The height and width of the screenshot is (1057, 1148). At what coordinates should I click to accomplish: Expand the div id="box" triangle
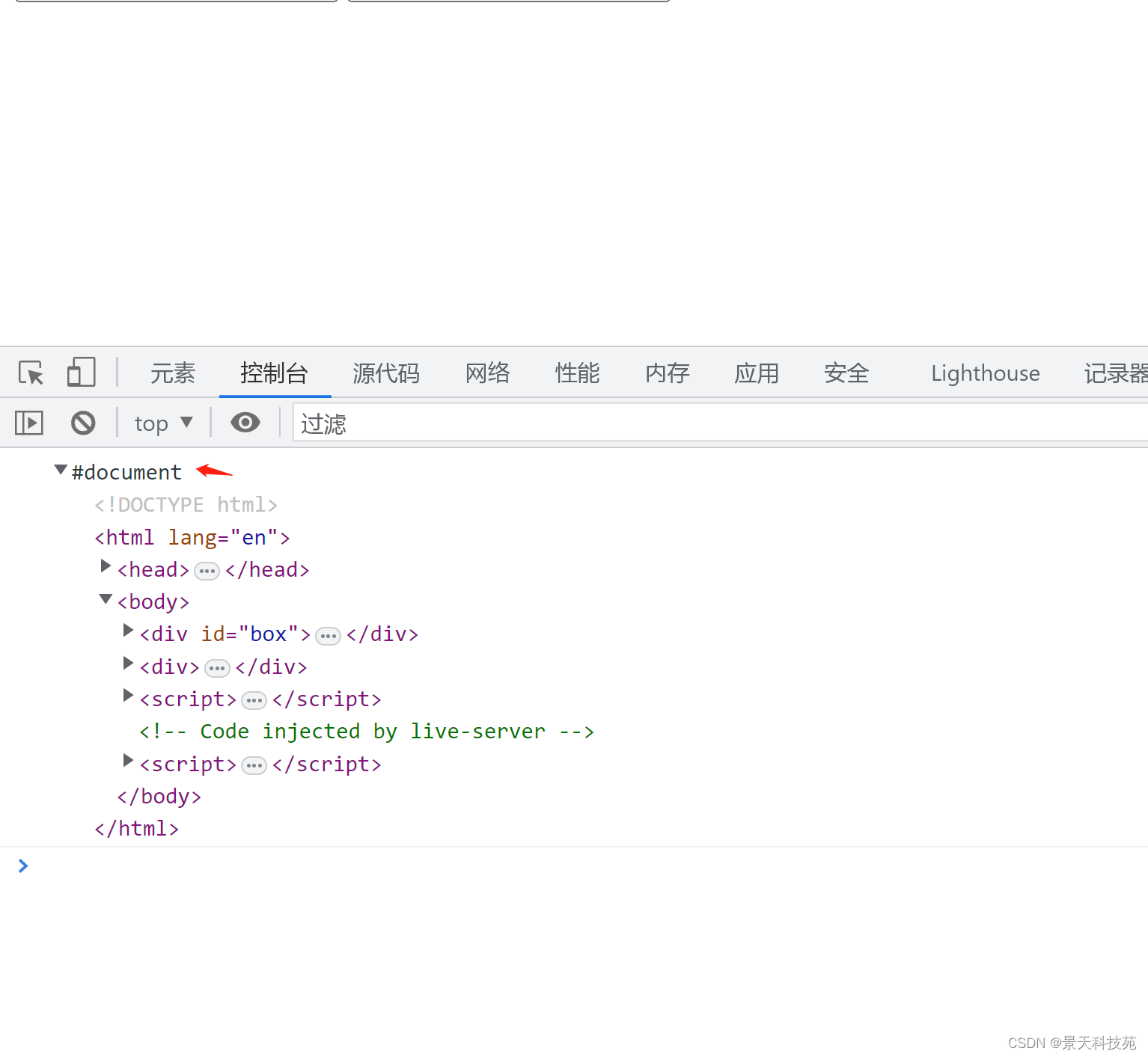128,631
